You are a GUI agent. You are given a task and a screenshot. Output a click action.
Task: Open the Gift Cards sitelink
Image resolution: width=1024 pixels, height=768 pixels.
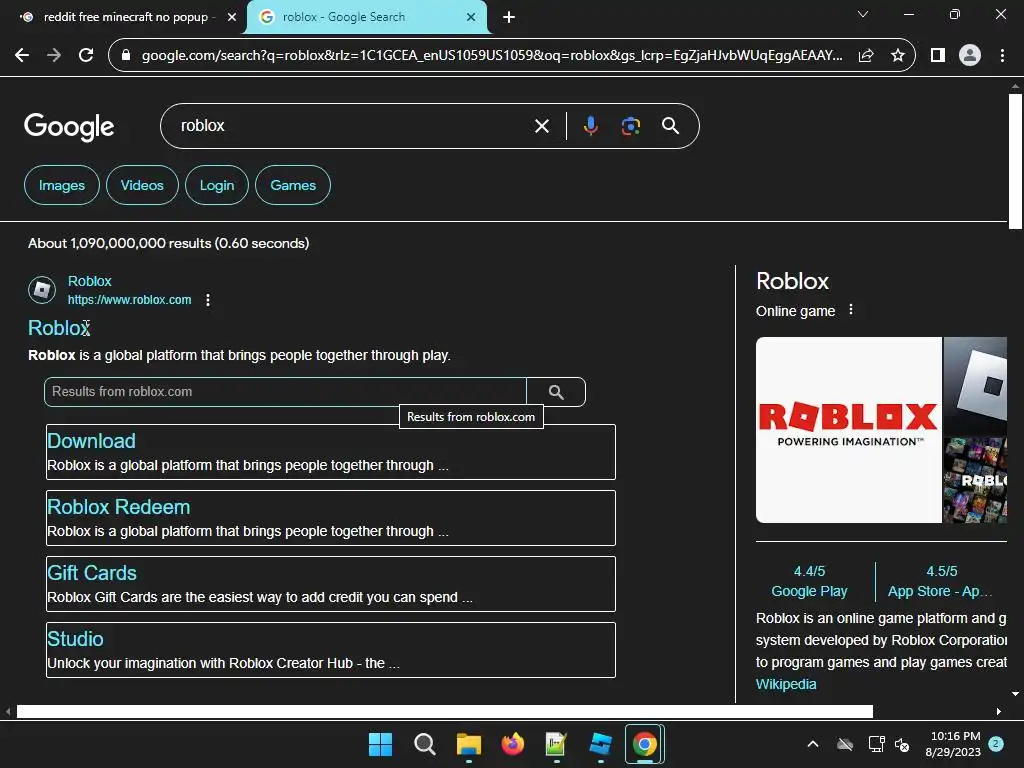click(92, 573)
